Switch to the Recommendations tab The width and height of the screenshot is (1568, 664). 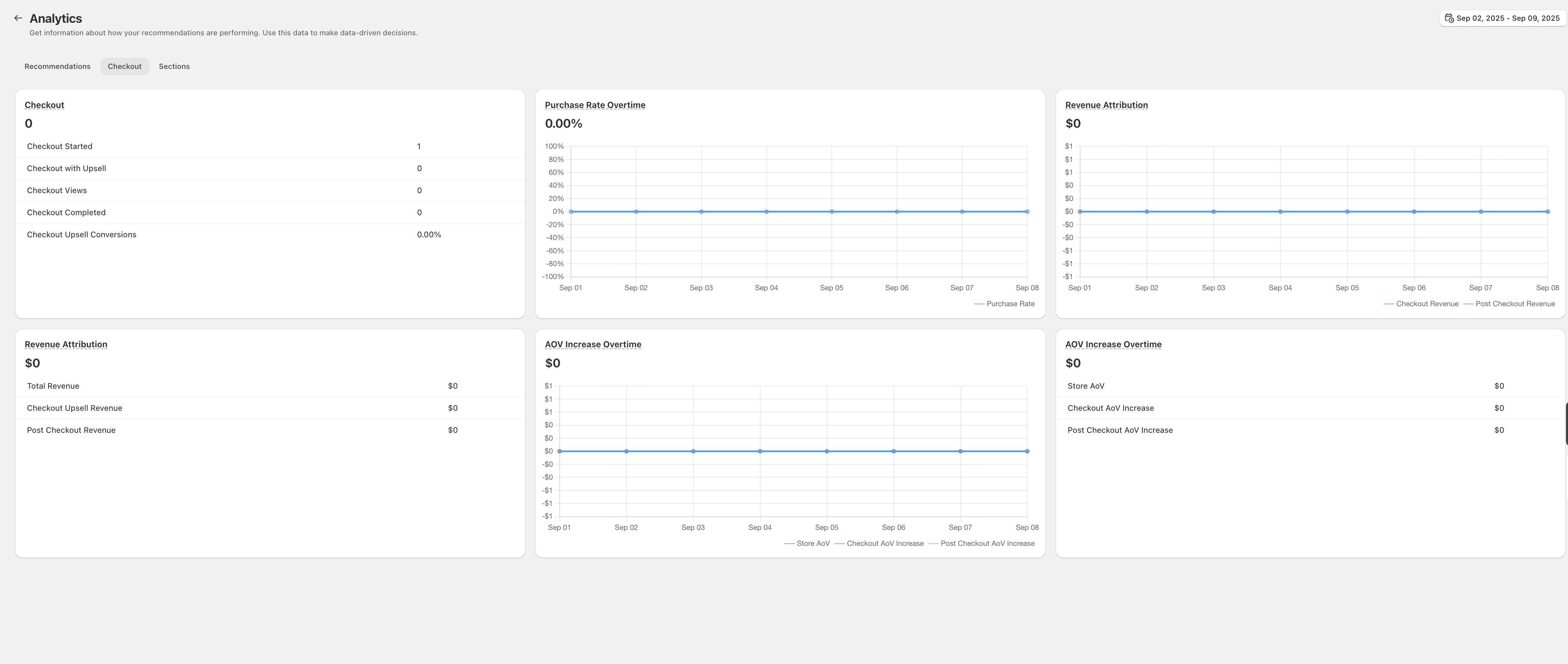57,66
